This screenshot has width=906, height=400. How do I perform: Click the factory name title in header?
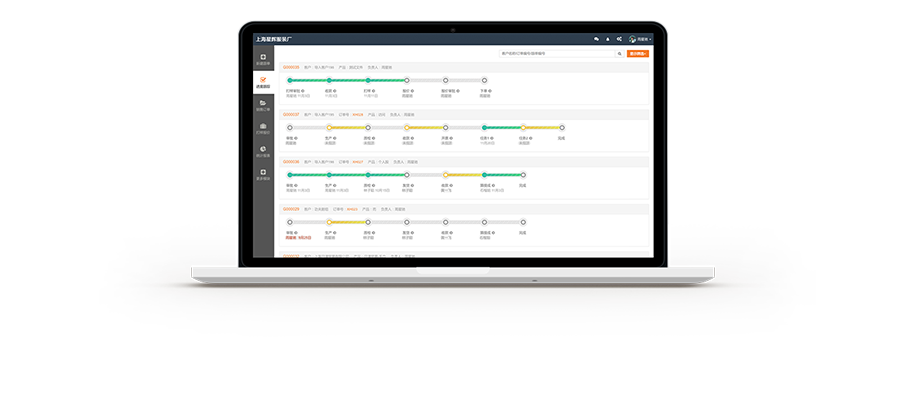(274, 39)
